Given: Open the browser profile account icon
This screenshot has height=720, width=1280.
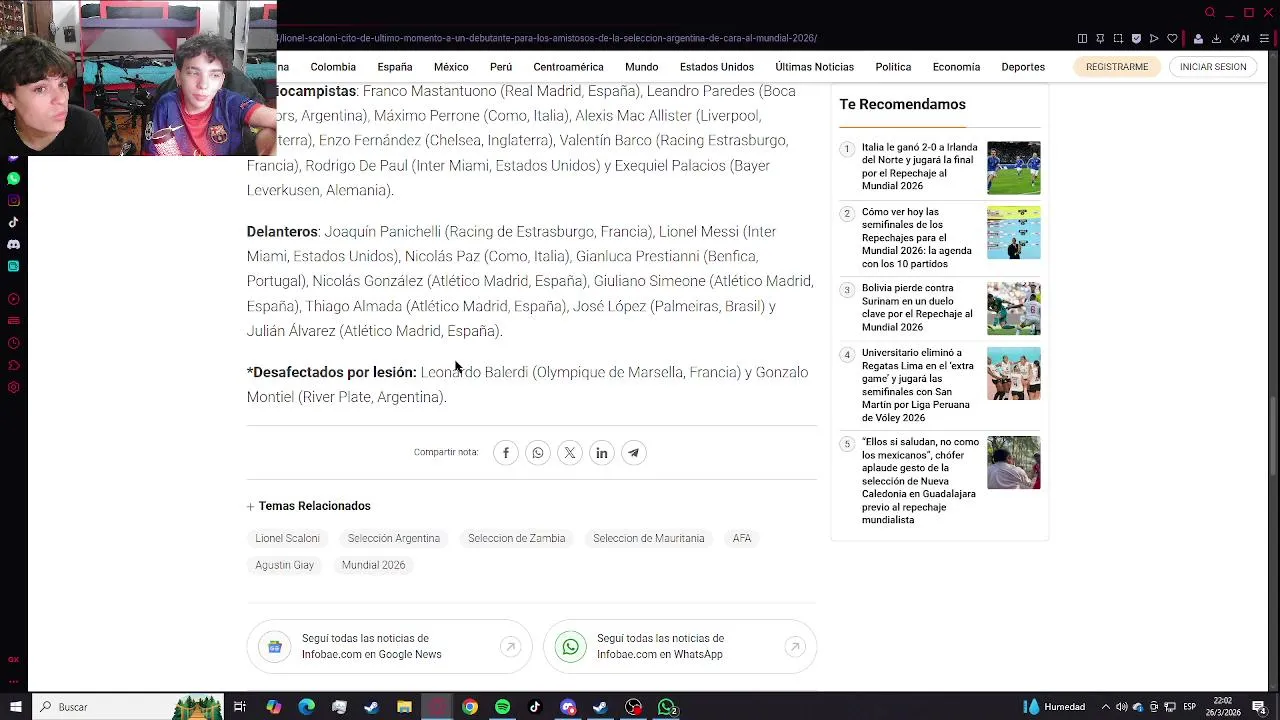Looking at the screenshot, I should [1198, 39].
